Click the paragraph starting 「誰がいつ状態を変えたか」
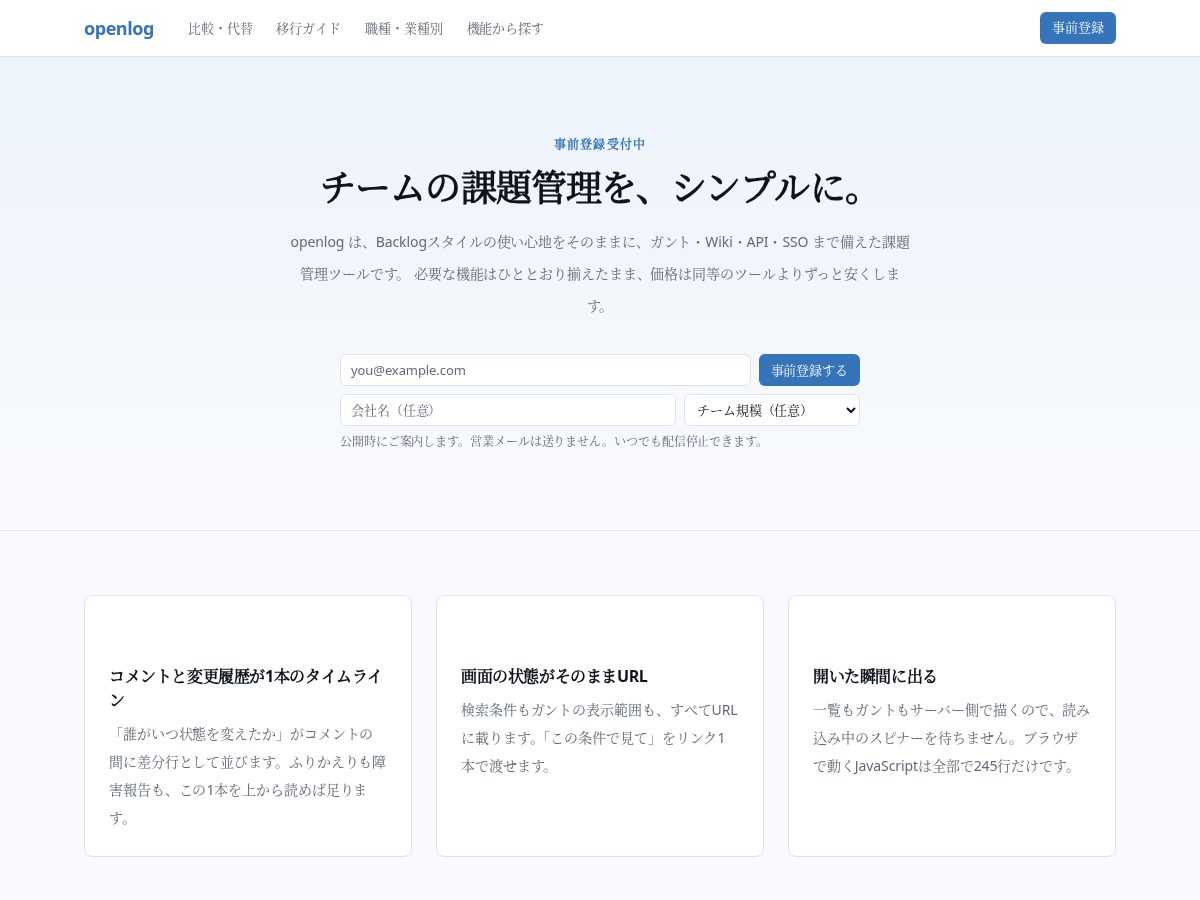The image size is (1200, 900). click(x=247, y=776)
